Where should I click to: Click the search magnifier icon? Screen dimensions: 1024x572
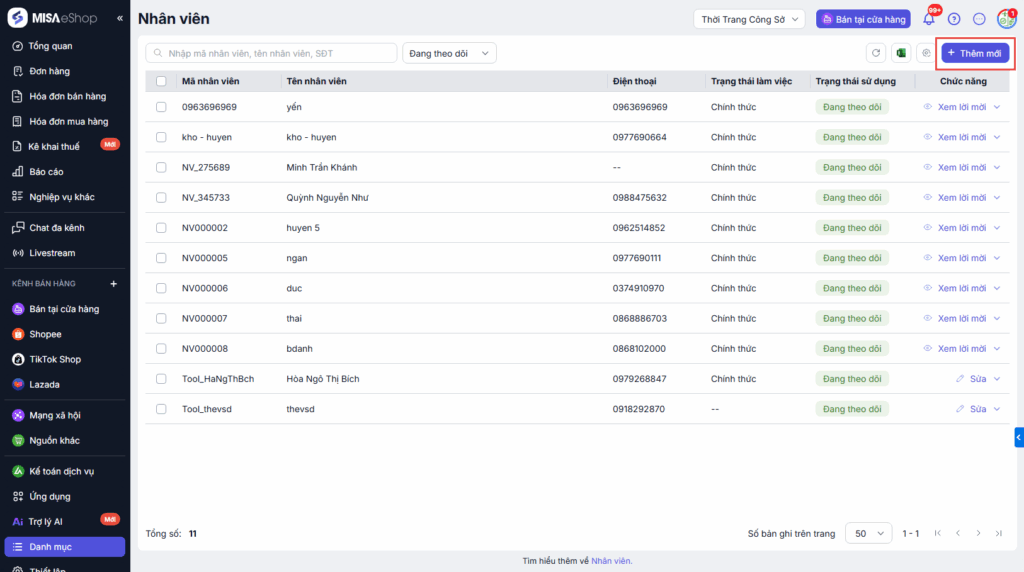[158, 53]
